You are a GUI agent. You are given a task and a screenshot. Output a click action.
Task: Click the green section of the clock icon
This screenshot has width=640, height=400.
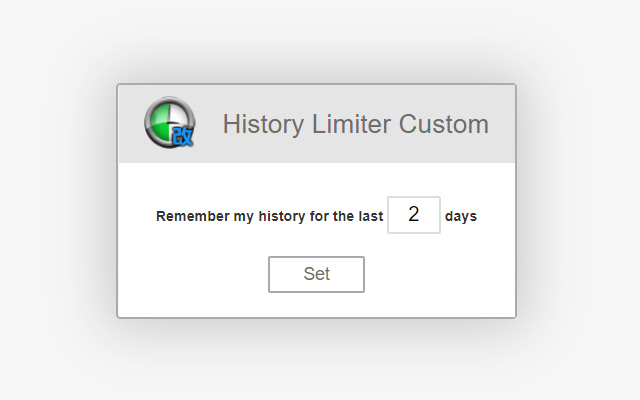point(160,124)
